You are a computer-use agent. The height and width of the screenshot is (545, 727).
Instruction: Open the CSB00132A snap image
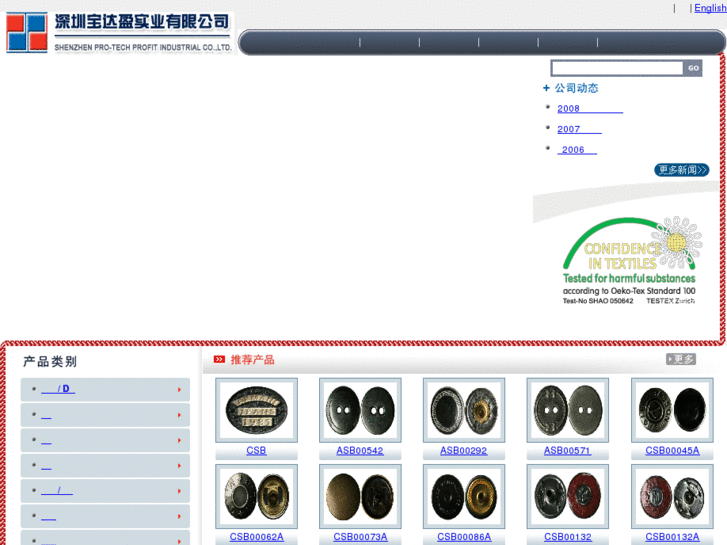672,497
